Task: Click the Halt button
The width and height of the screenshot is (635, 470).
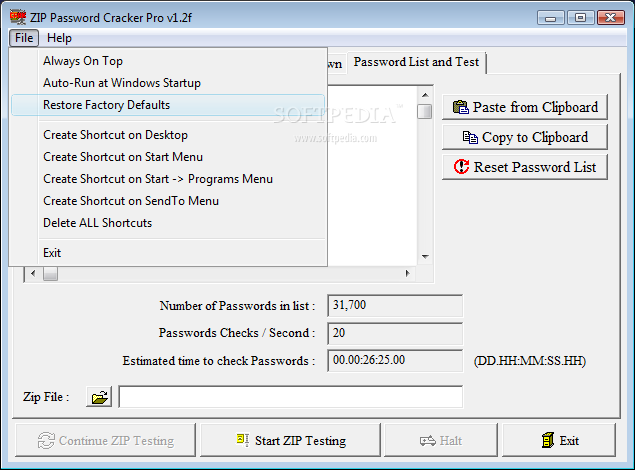Action: point(441,440)
